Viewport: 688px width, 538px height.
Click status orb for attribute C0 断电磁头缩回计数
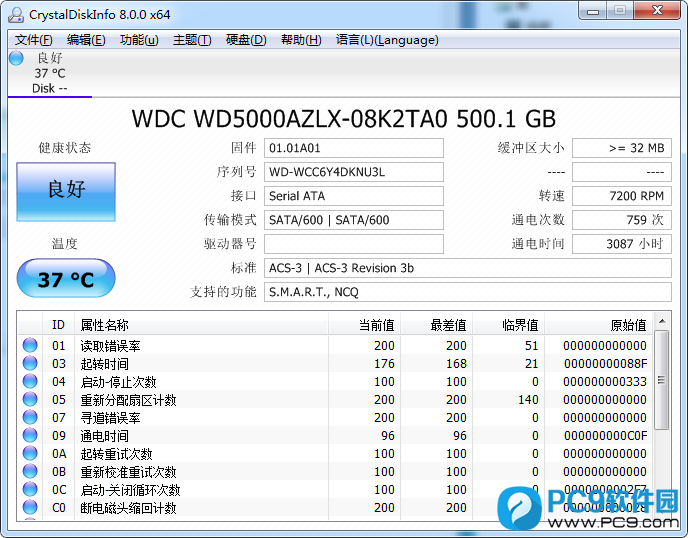tap(30, 507)
